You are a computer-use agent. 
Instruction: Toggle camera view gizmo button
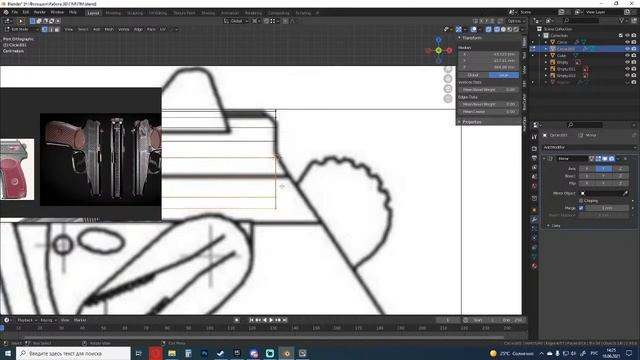448,89
